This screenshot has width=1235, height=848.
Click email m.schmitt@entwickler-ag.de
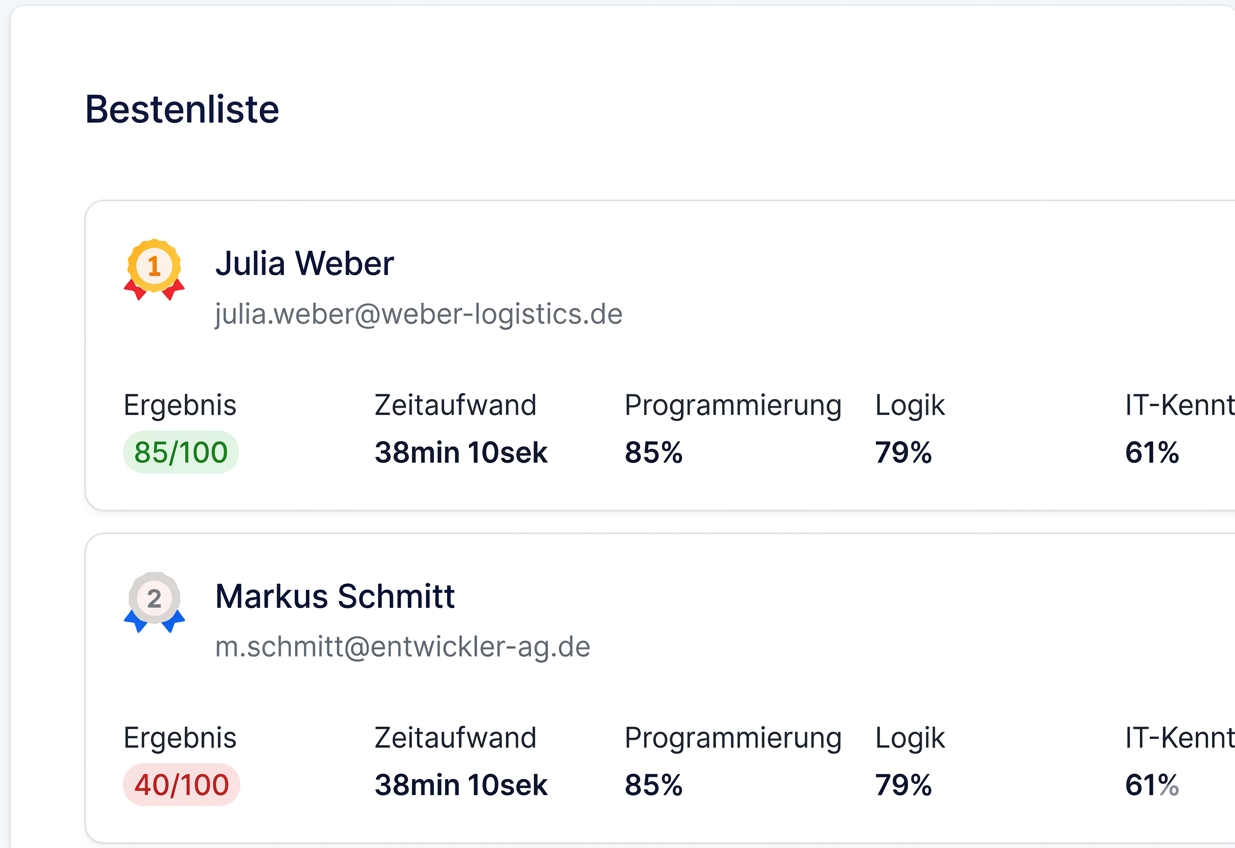point(403,646)
